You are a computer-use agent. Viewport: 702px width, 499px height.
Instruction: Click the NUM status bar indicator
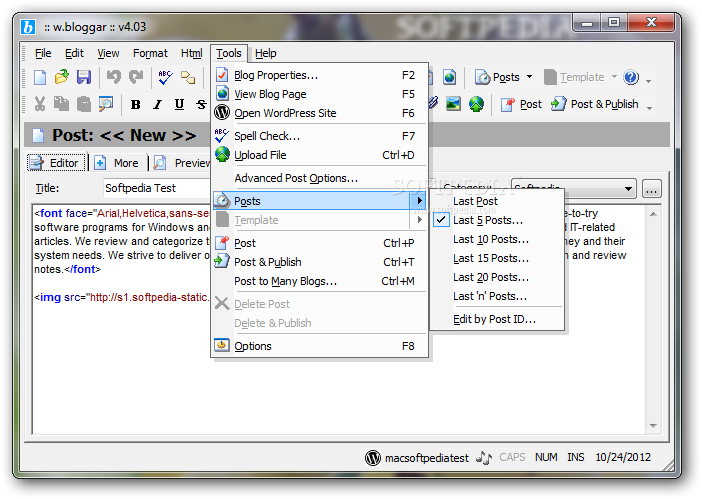pos(546,457)
